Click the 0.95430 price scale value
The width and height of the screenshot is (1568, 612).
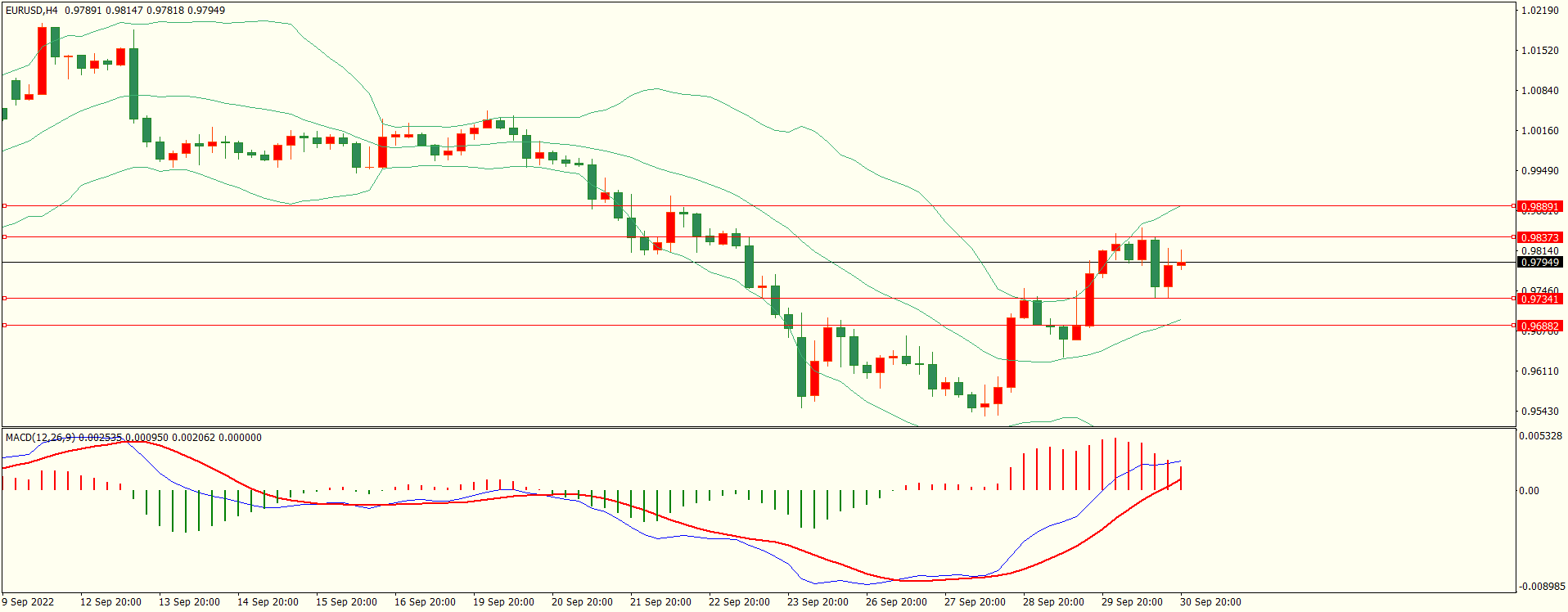point(1539,412)
